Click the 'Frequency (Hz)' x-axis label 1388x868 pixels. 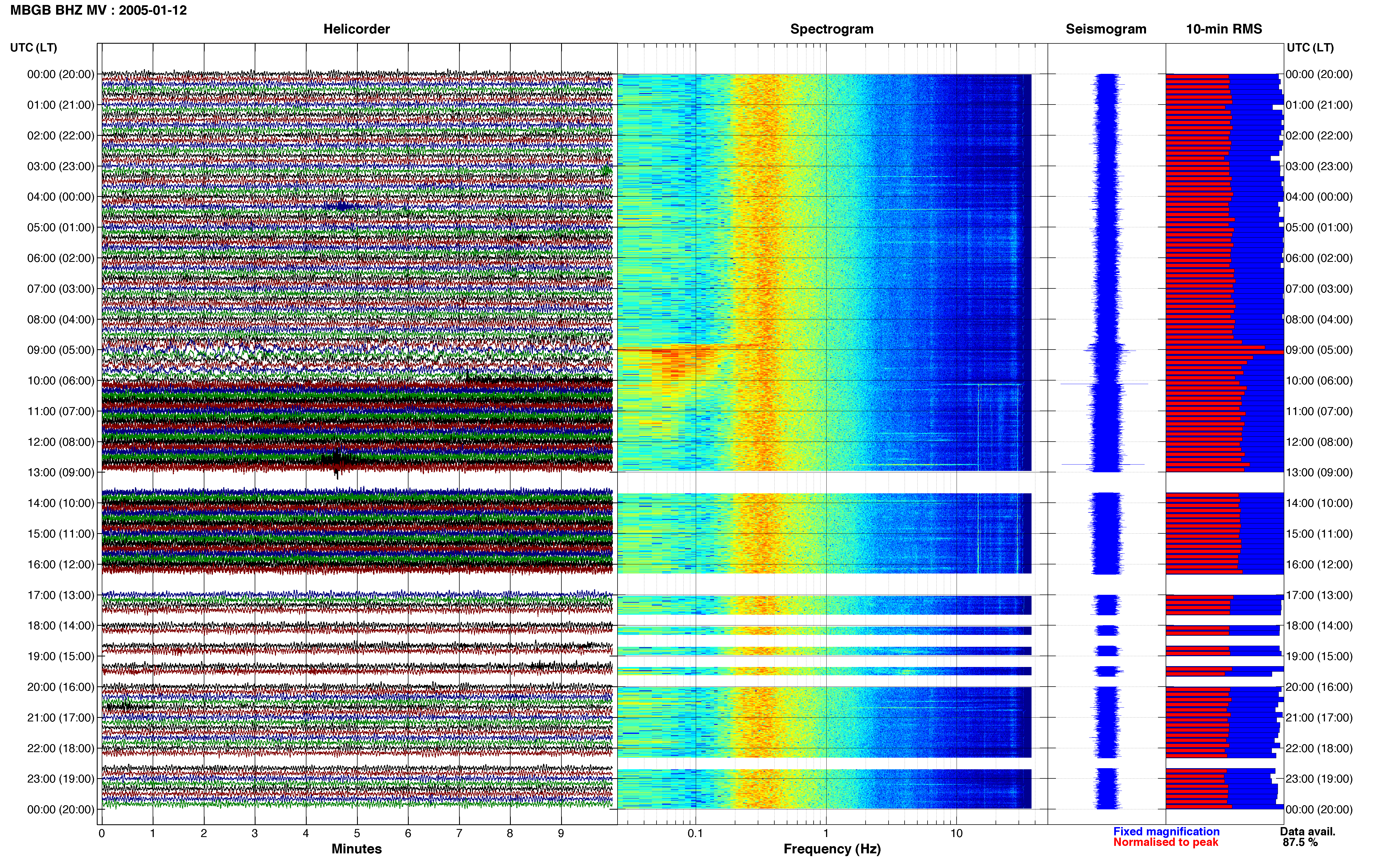pos(832,848)
